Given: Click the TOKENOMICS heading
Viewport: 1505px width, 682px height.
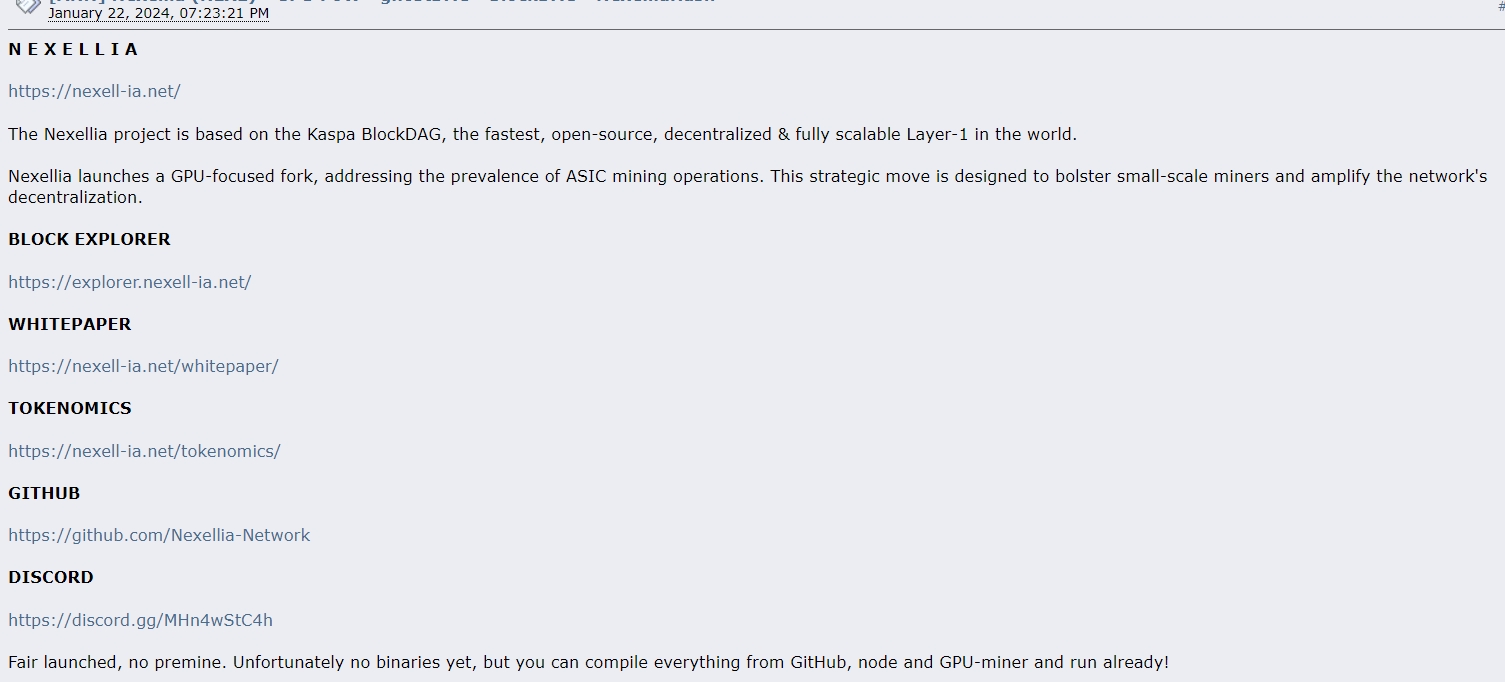Looking at the screenshot, I should 70,408.
